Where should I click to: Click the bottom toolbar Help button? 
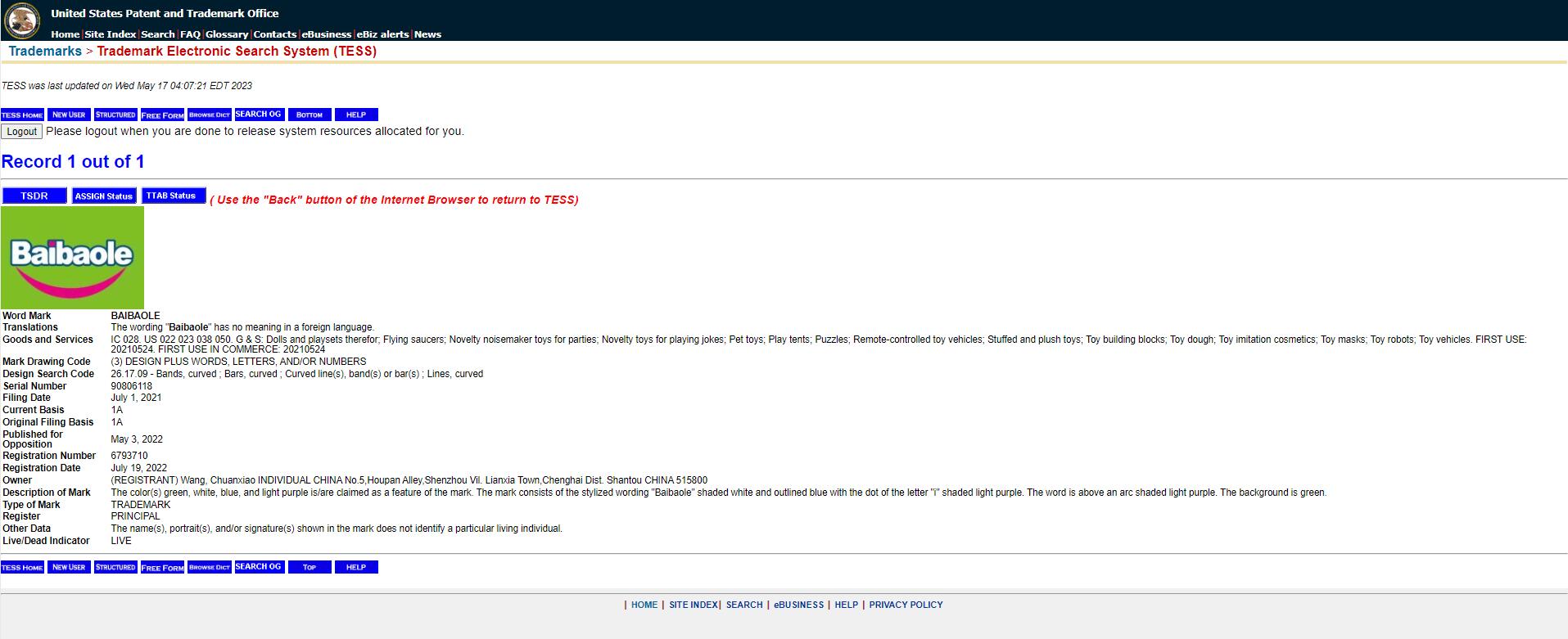coord(356,567)
